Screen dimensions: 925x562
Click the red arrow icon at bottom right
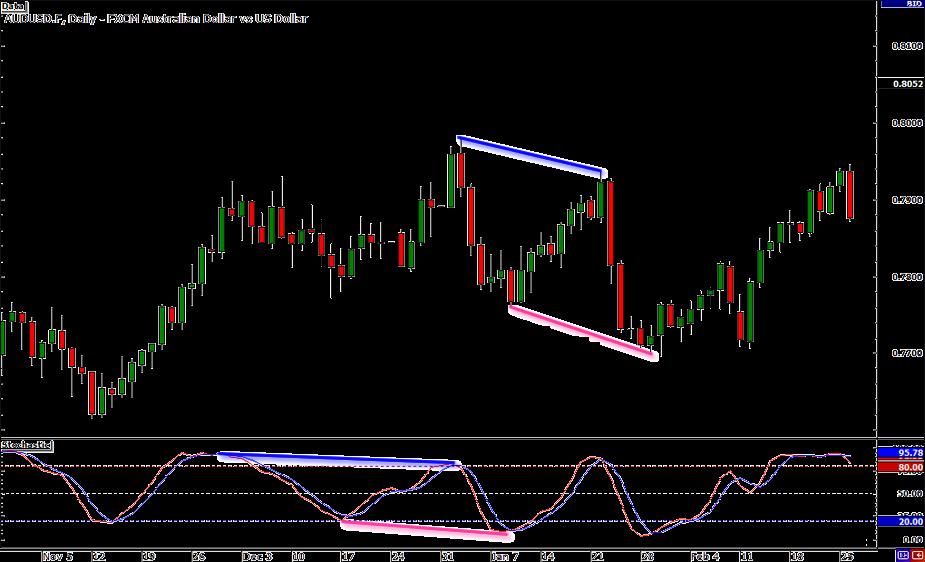917,555
